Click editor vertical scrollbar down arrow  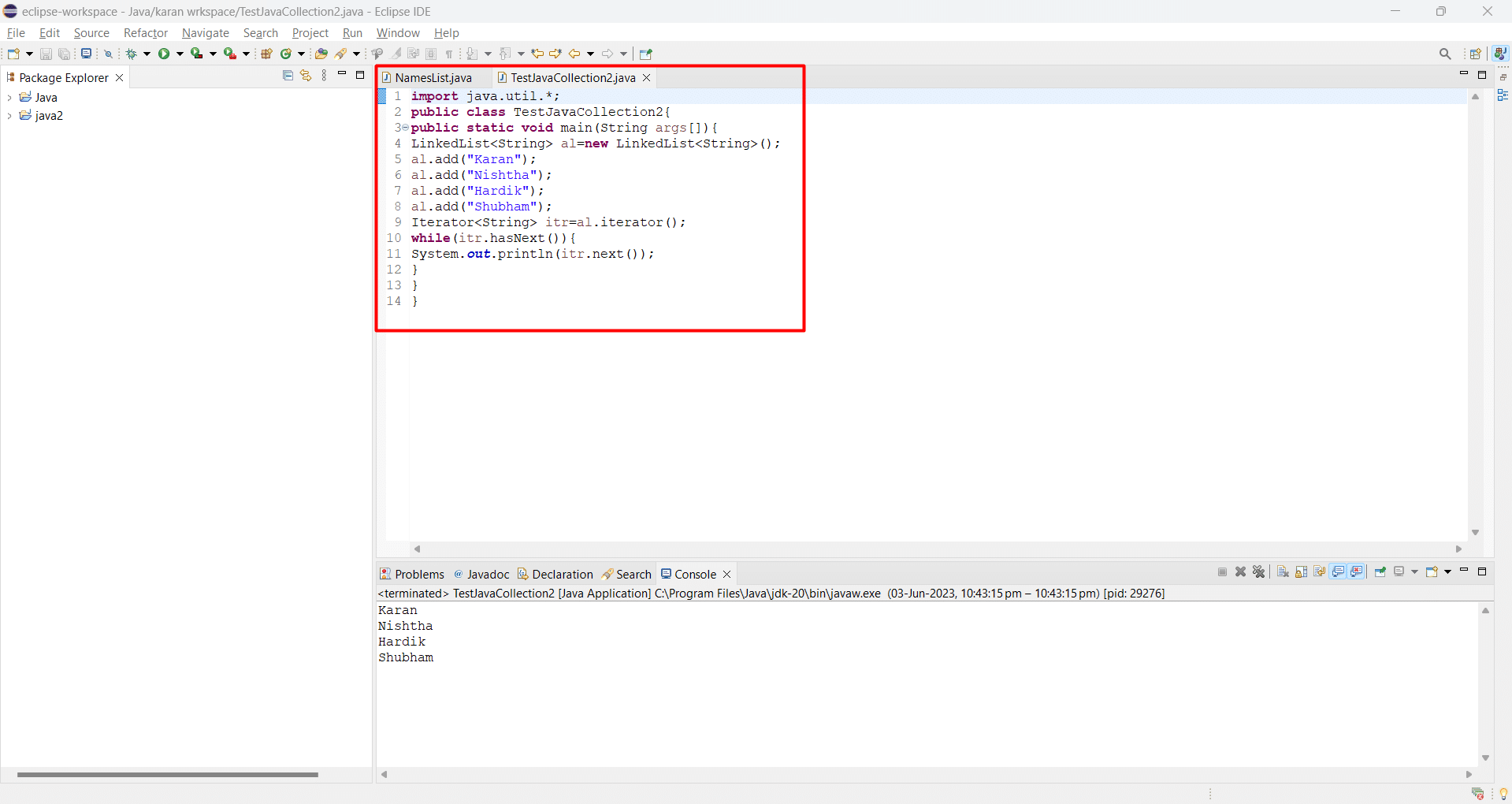pos(1475,533)
